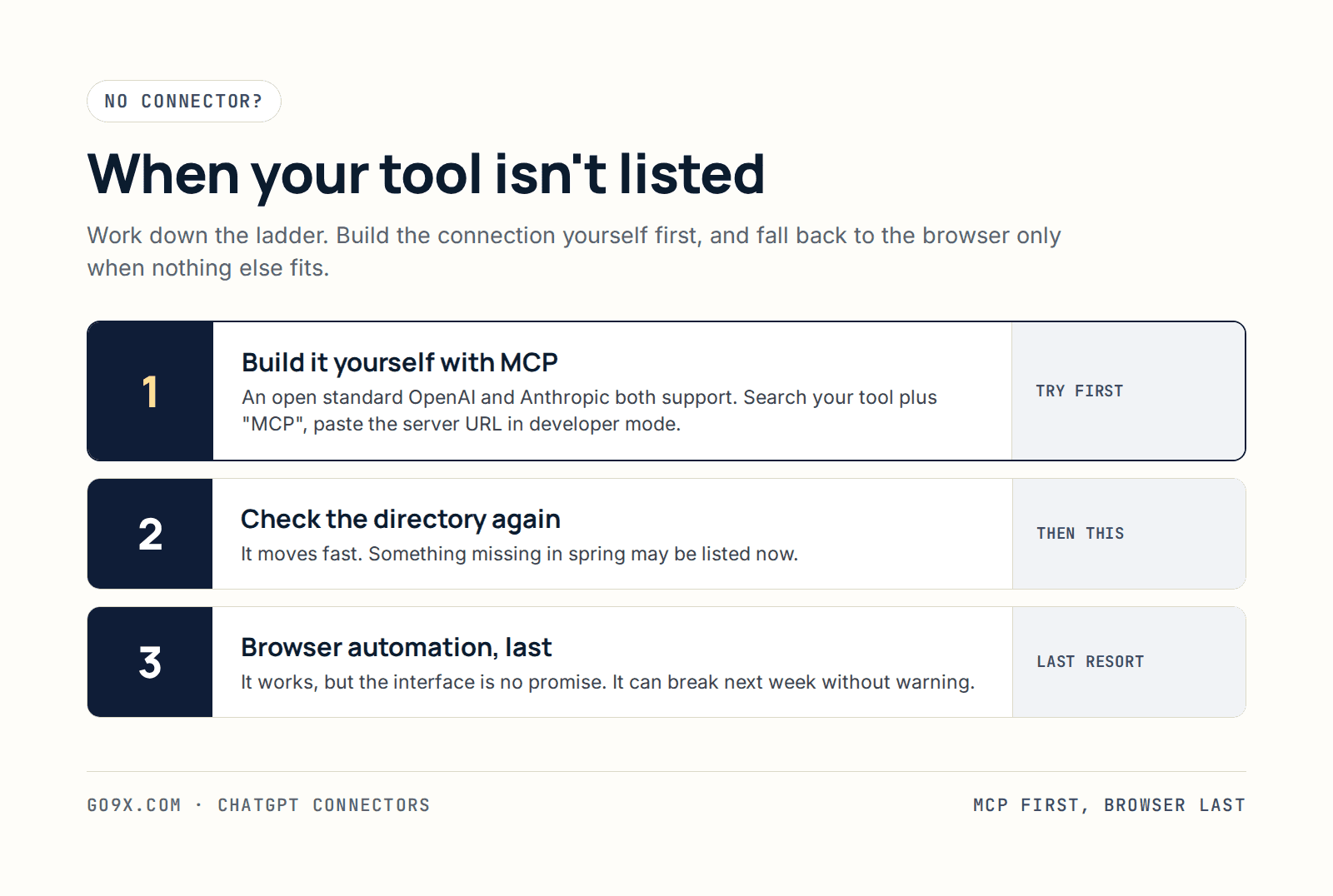Click the "Work down the ladder" subtitle paragraph
Viewport: 1333px width, 896px height.
574,251
